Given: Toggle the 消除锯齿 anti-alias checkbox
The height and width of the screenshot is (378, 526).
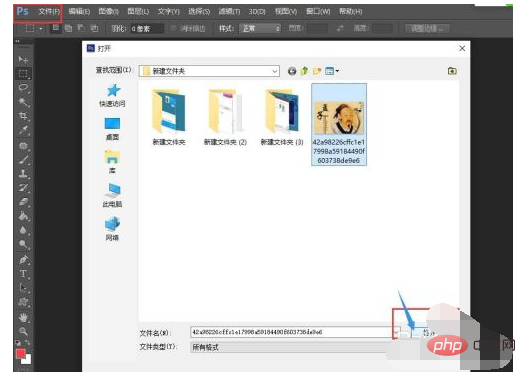Looking at the screenshot, I should pos(173,29).
